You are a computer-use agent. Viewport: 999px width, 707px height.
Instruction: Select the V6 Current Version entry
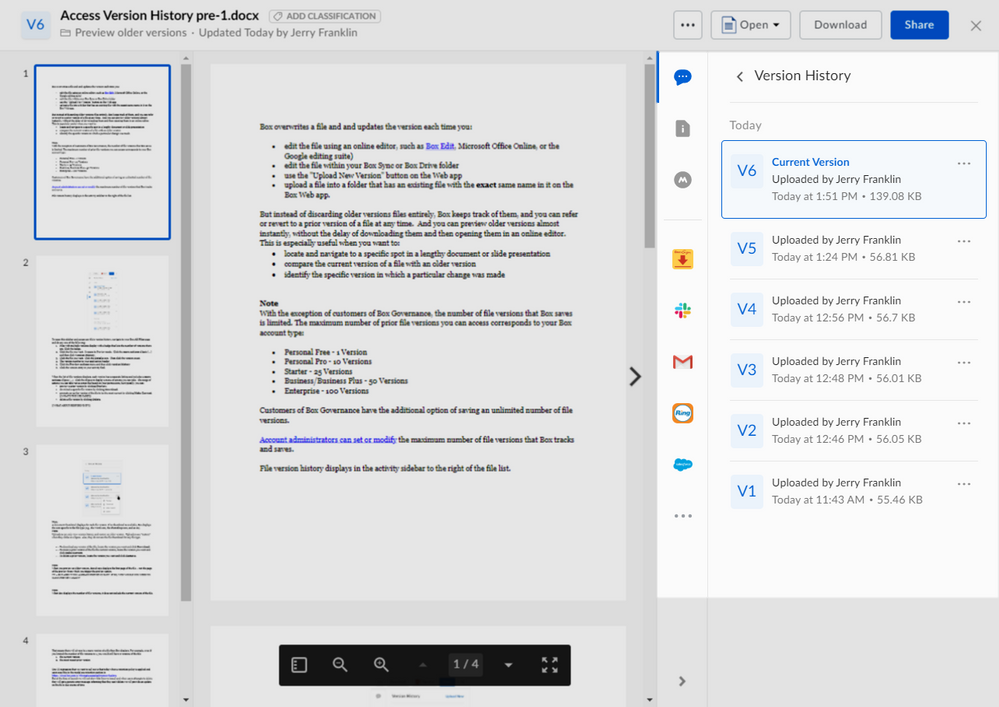[854, 180]
